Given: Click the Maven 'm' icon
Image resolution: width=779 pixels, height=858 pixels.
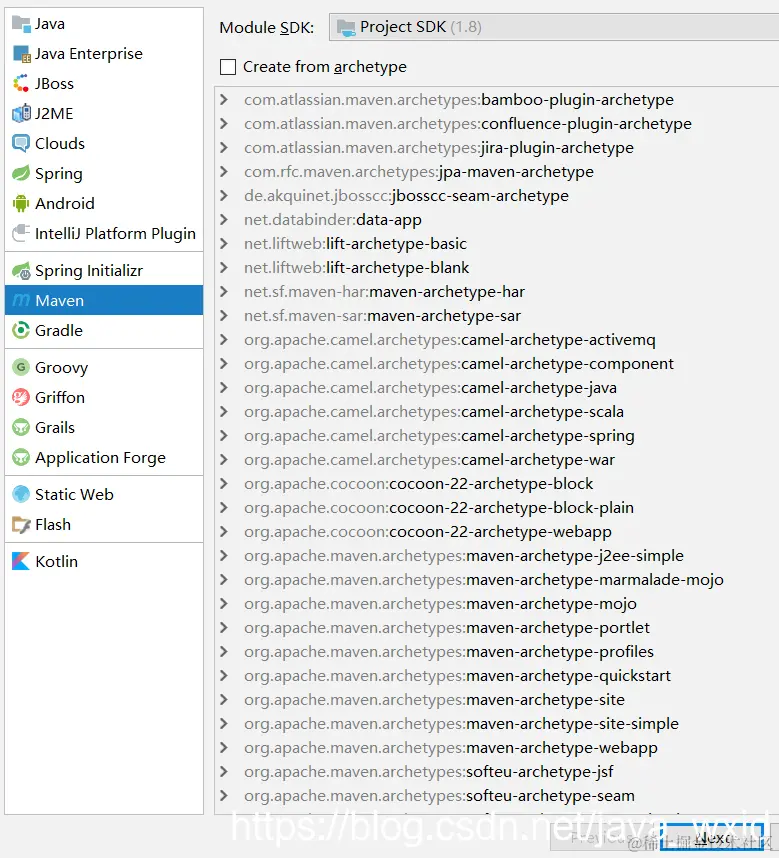Looking at the screenshot, I should [x=21, y=300].
